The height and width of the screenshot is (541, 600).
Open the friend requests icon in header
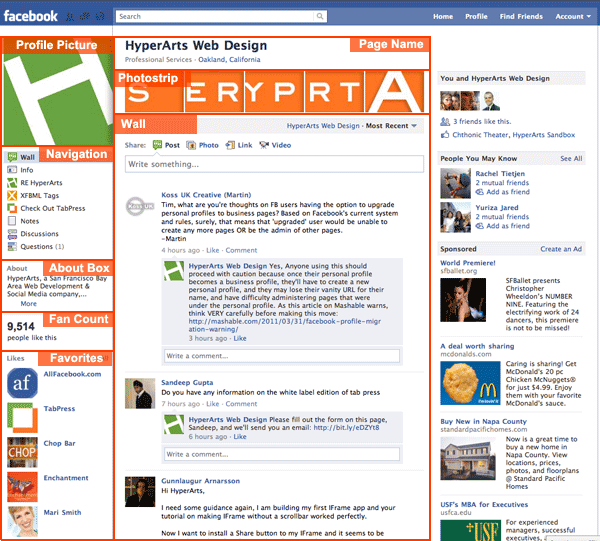click(x=70, y=16)
